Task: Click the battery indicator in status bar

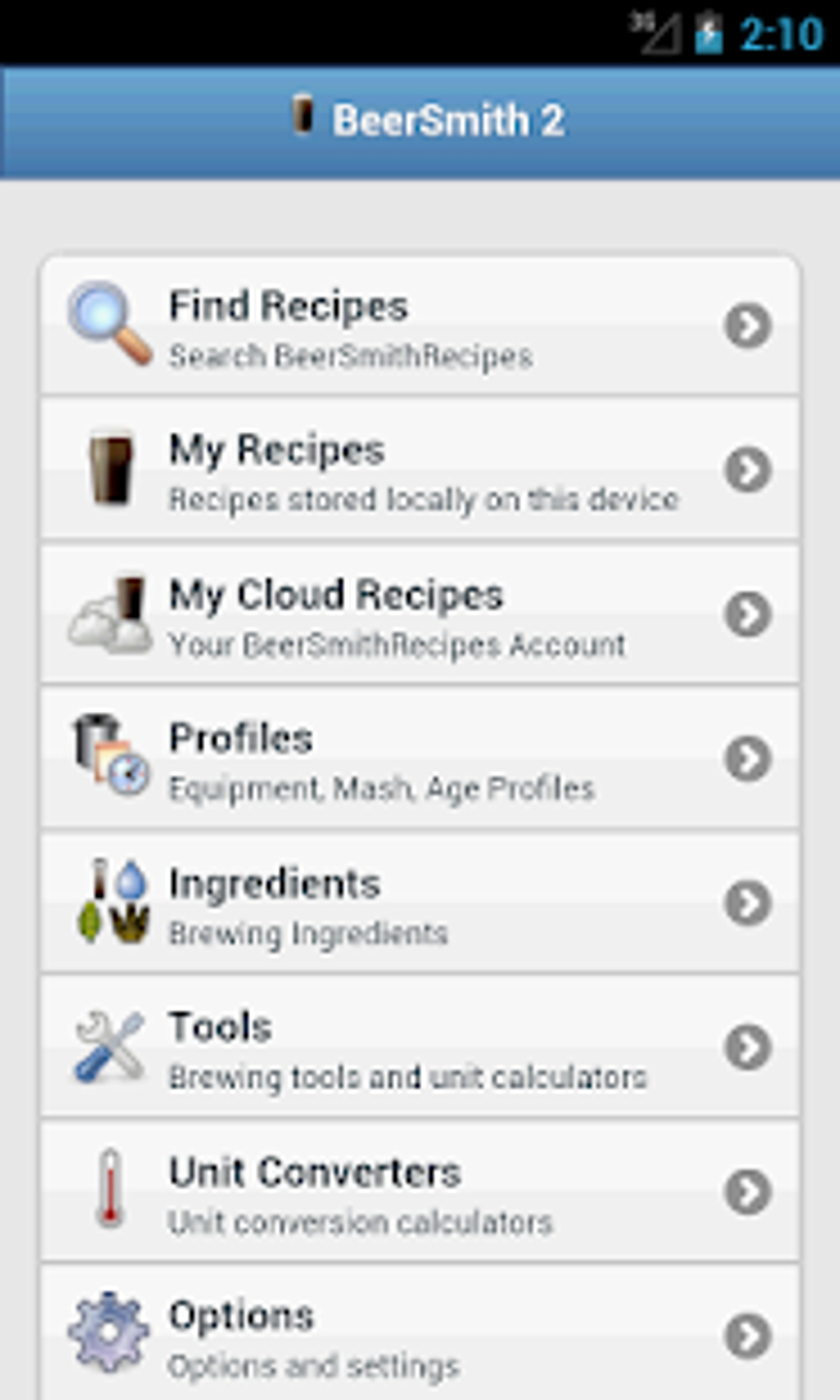Action: coord(708,35)
